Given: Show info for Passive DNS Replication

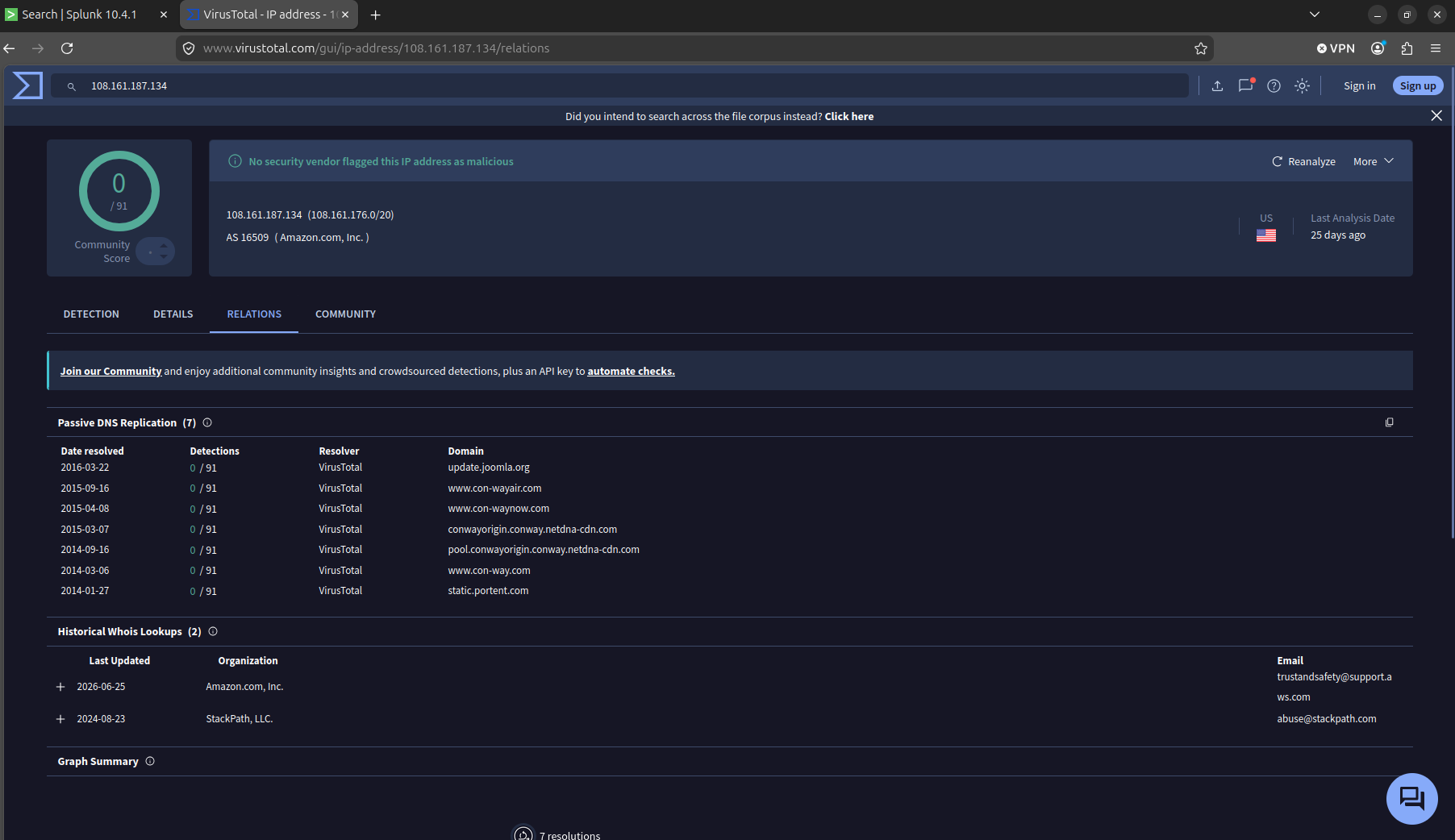Looking at the screenshot, I should [x=207, y=422].
